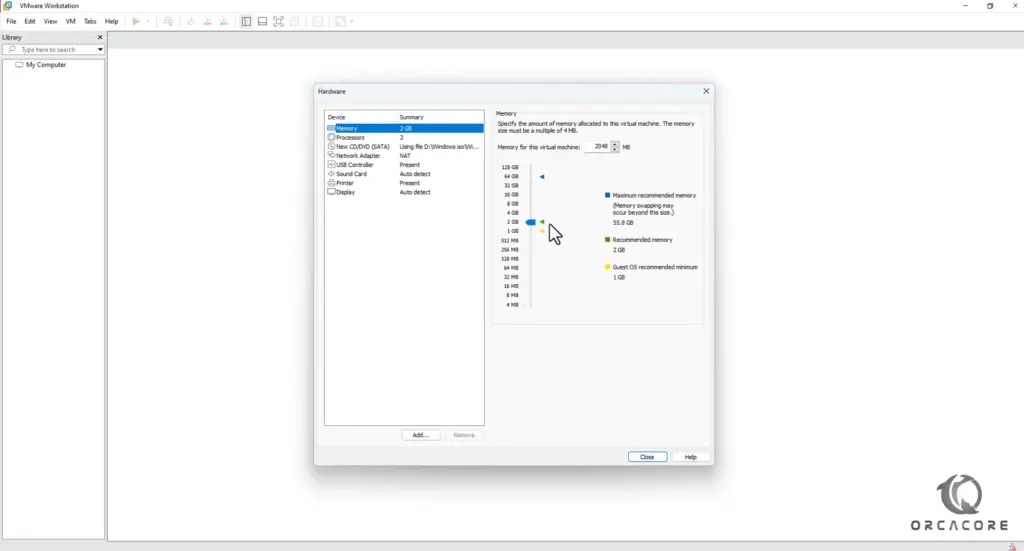Open the File menu
The width and height of the screenshot is (1024, 551).
11,22
